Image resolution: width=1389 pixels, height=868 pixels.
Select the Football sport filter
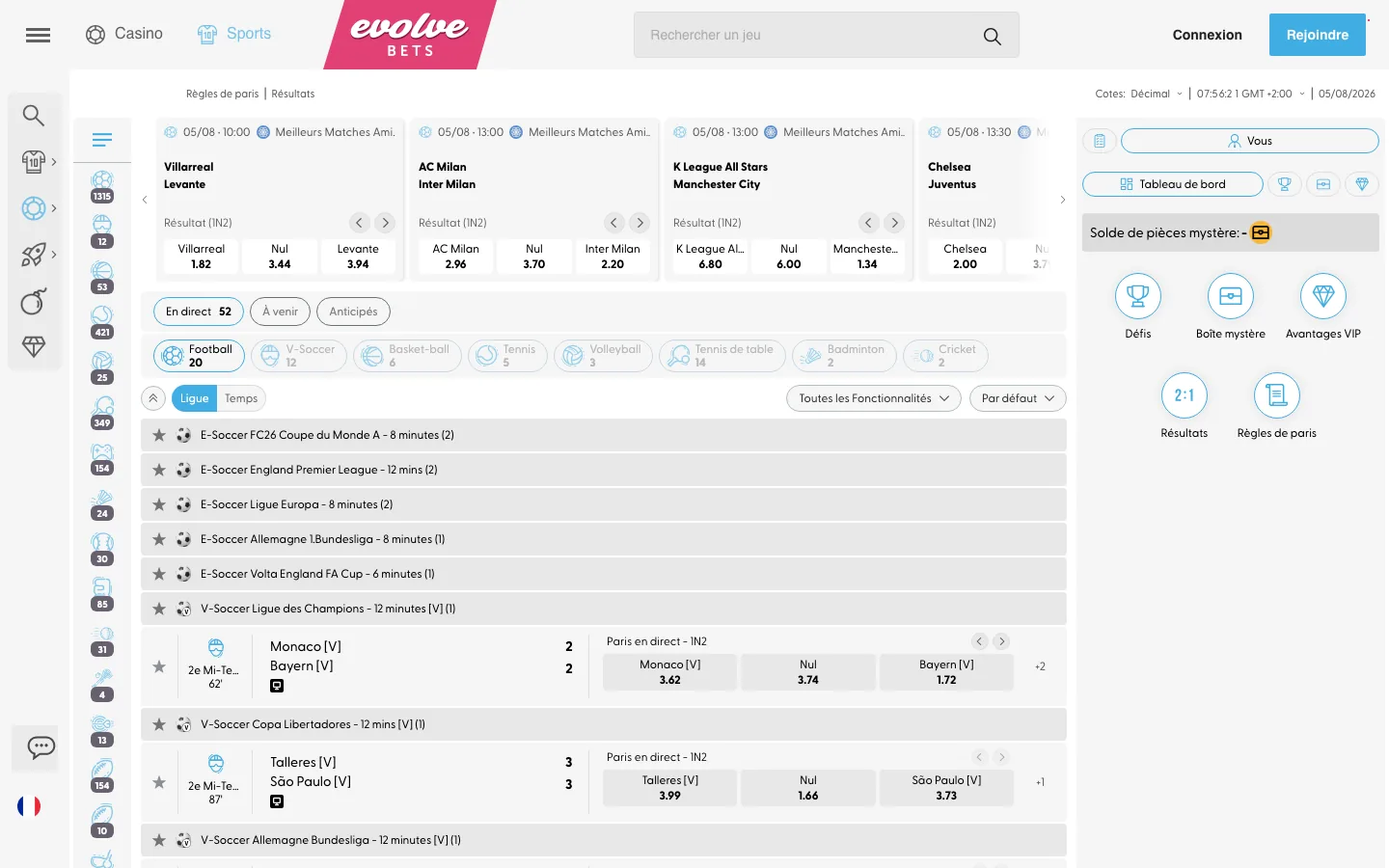point(199,356)
